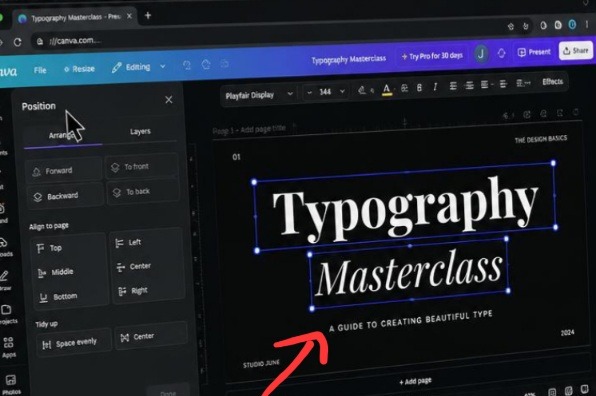This screenshot has height=396, width=596.
Task: Increase font size right of 144
Action: pyautogui.click(x=342, y=91)
